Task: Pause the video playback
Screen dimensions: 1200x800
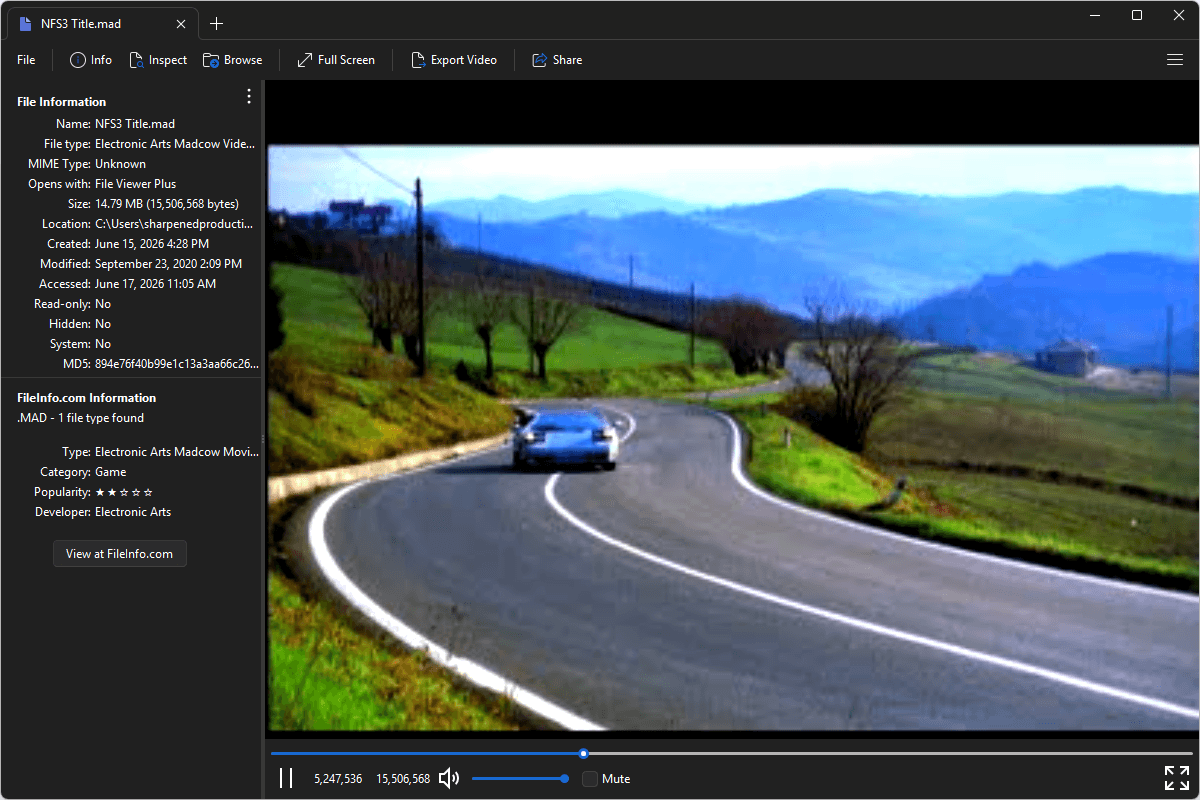Action: click(286, 778)
